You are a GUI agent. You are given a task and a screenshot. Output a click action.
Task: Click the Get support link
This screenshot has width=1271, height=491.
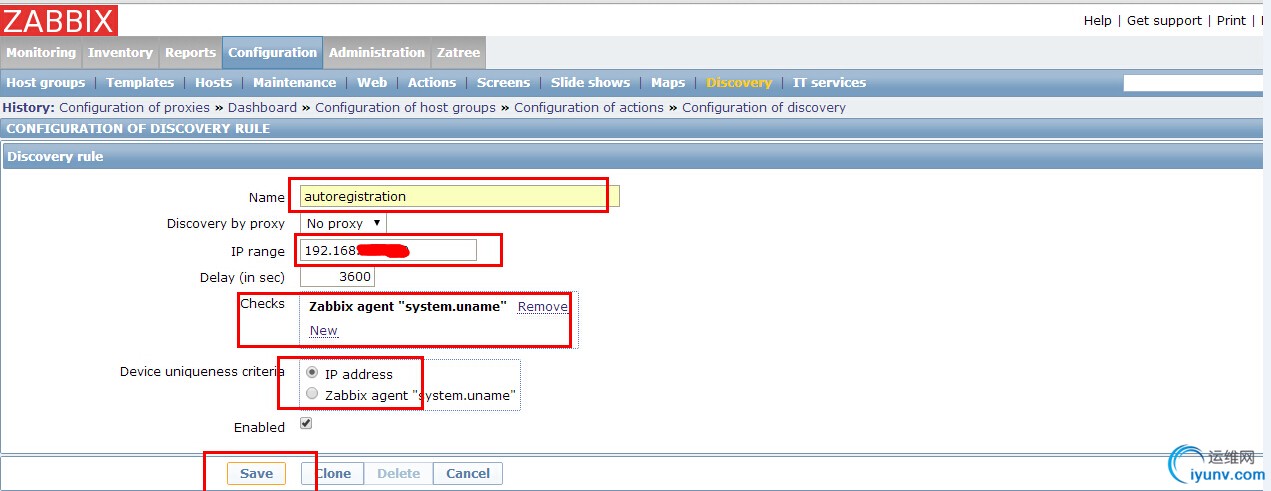tap(1164, 20)
